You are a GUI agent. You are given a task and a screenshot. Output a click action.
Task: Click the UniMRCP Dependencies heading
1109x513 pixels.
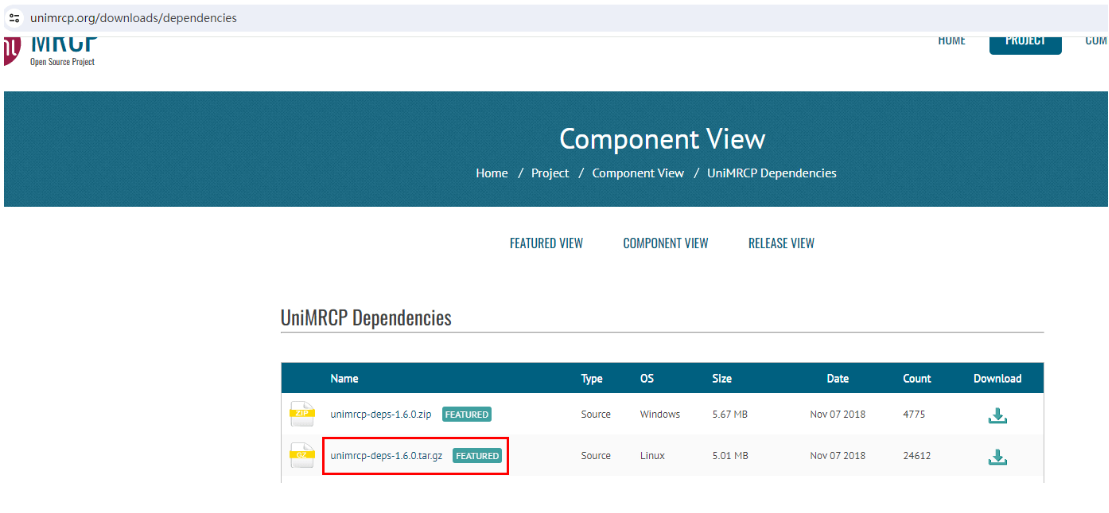[x=366, y=318]
